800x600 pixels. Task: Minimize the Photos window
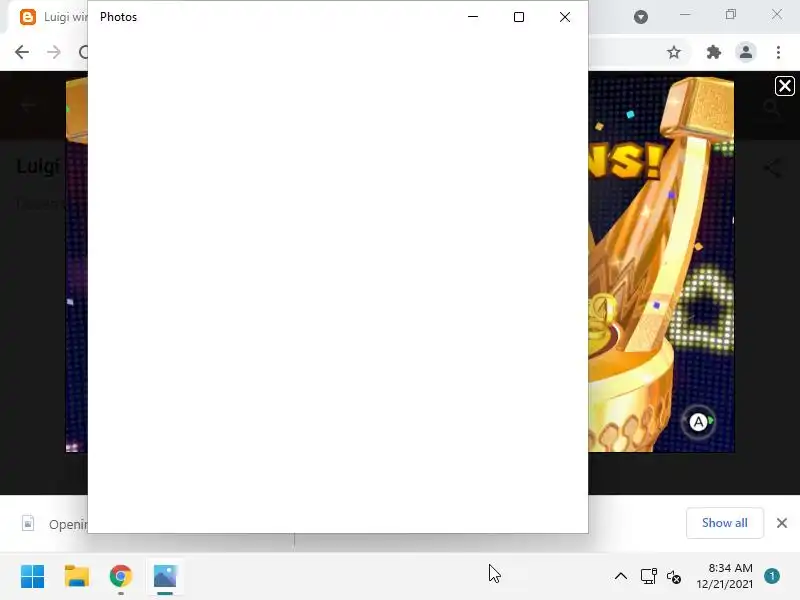point(473,17)
